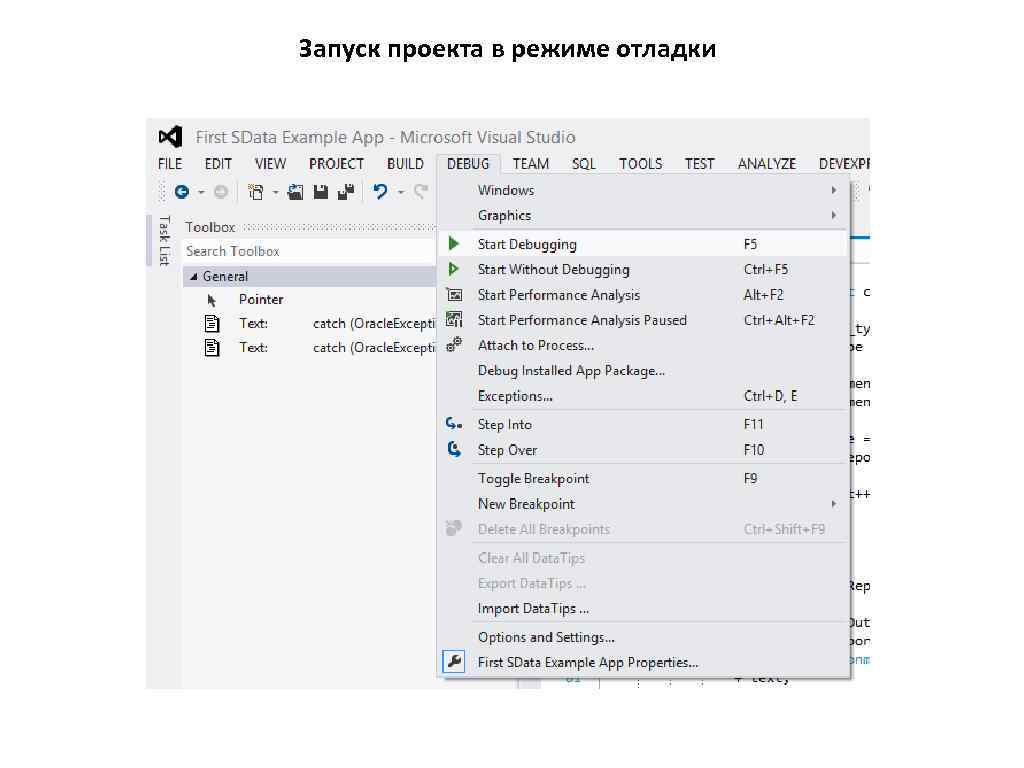The image size is (1024, 768).
Task: Select the Pointer item in Toolbox
Action: pyautogui.click(x=260, y=298)
